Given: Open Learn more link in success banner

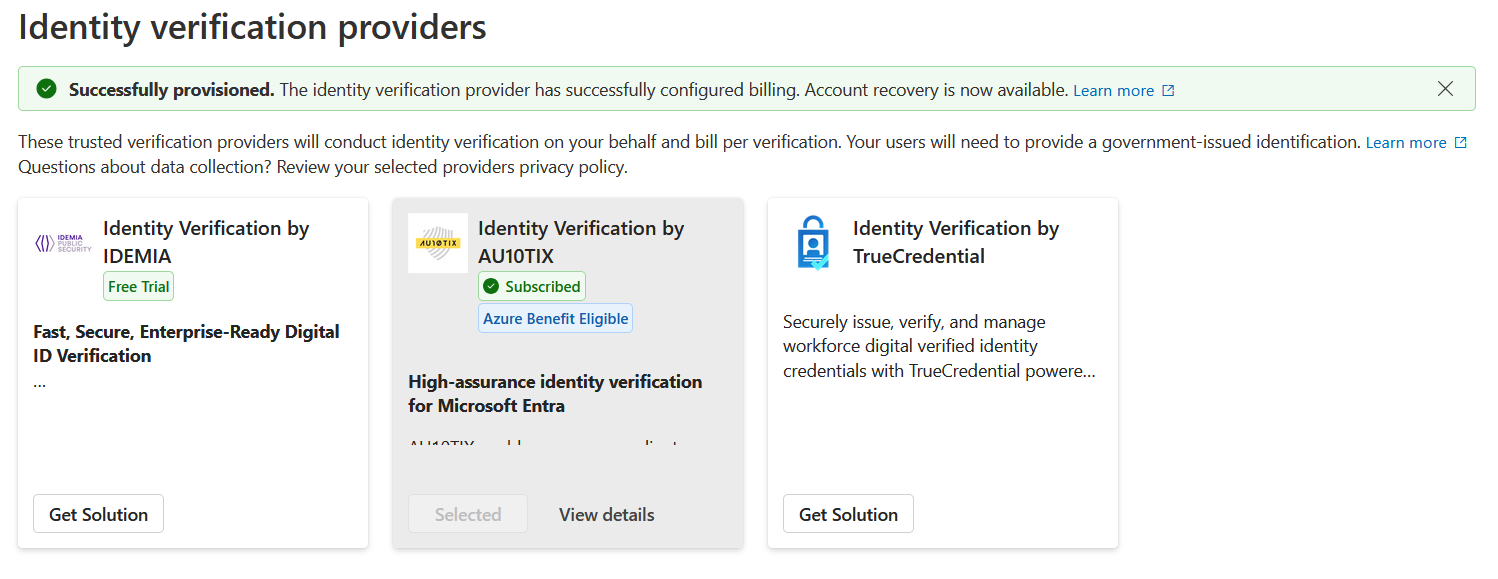Looking at the screenshot, I should point(1113,91).
